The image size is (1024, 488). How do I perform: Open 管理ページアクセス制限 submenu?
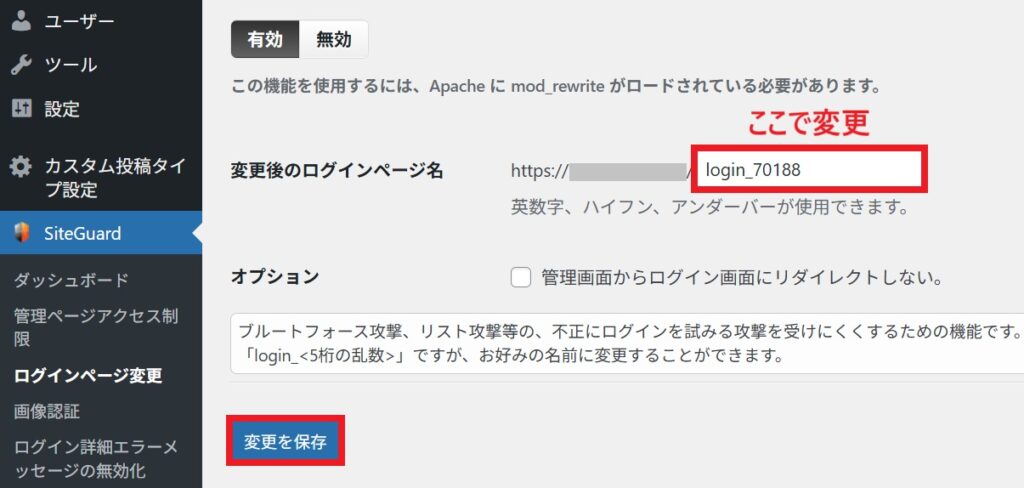tap(97, 328)
